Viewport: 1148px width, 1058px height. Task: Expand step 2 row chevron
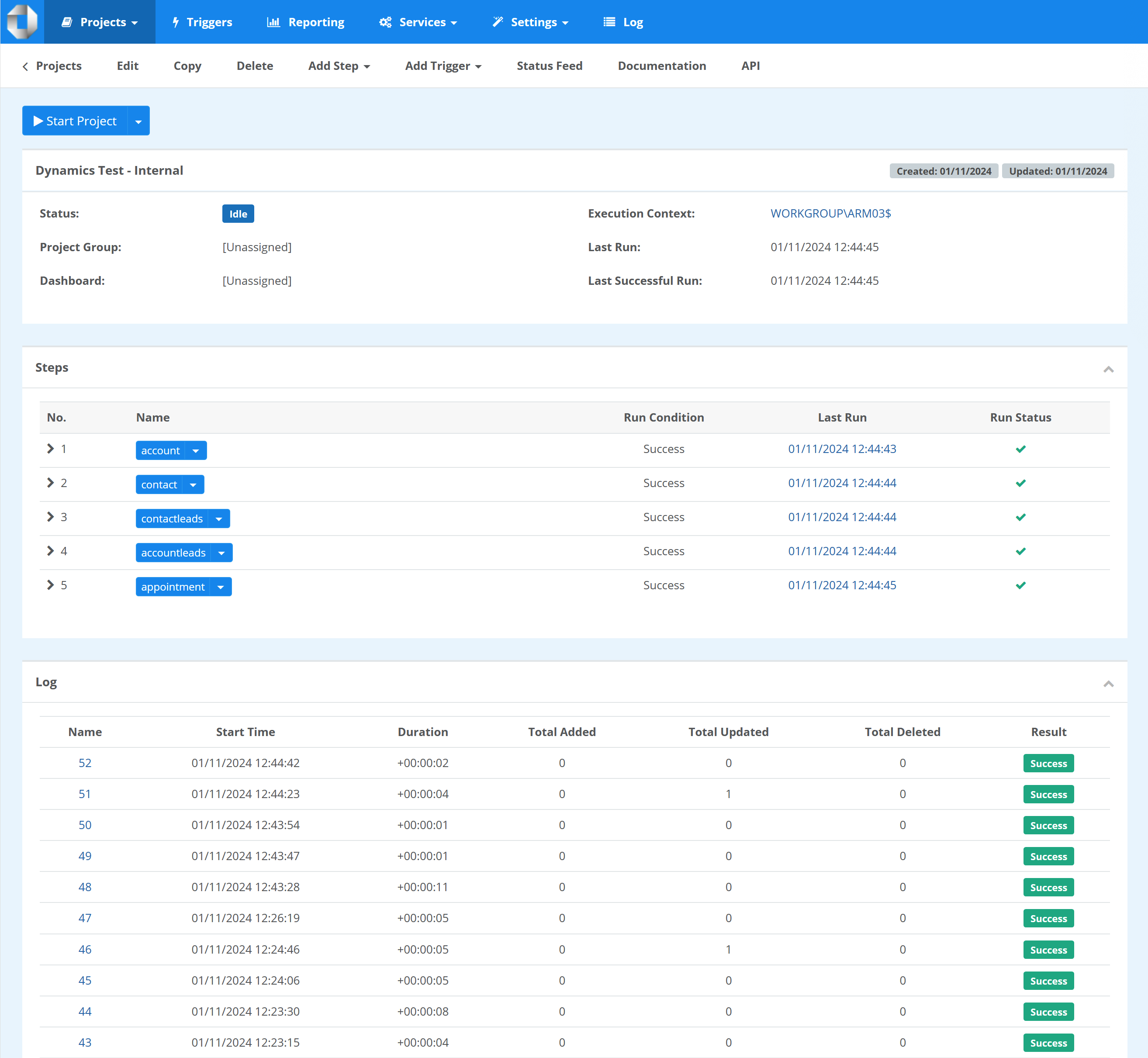50,483
